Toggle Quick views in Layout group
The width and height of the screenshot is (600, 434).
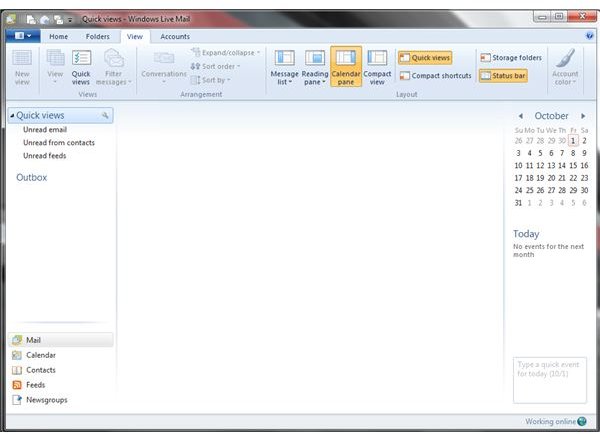tap(425, 58)
